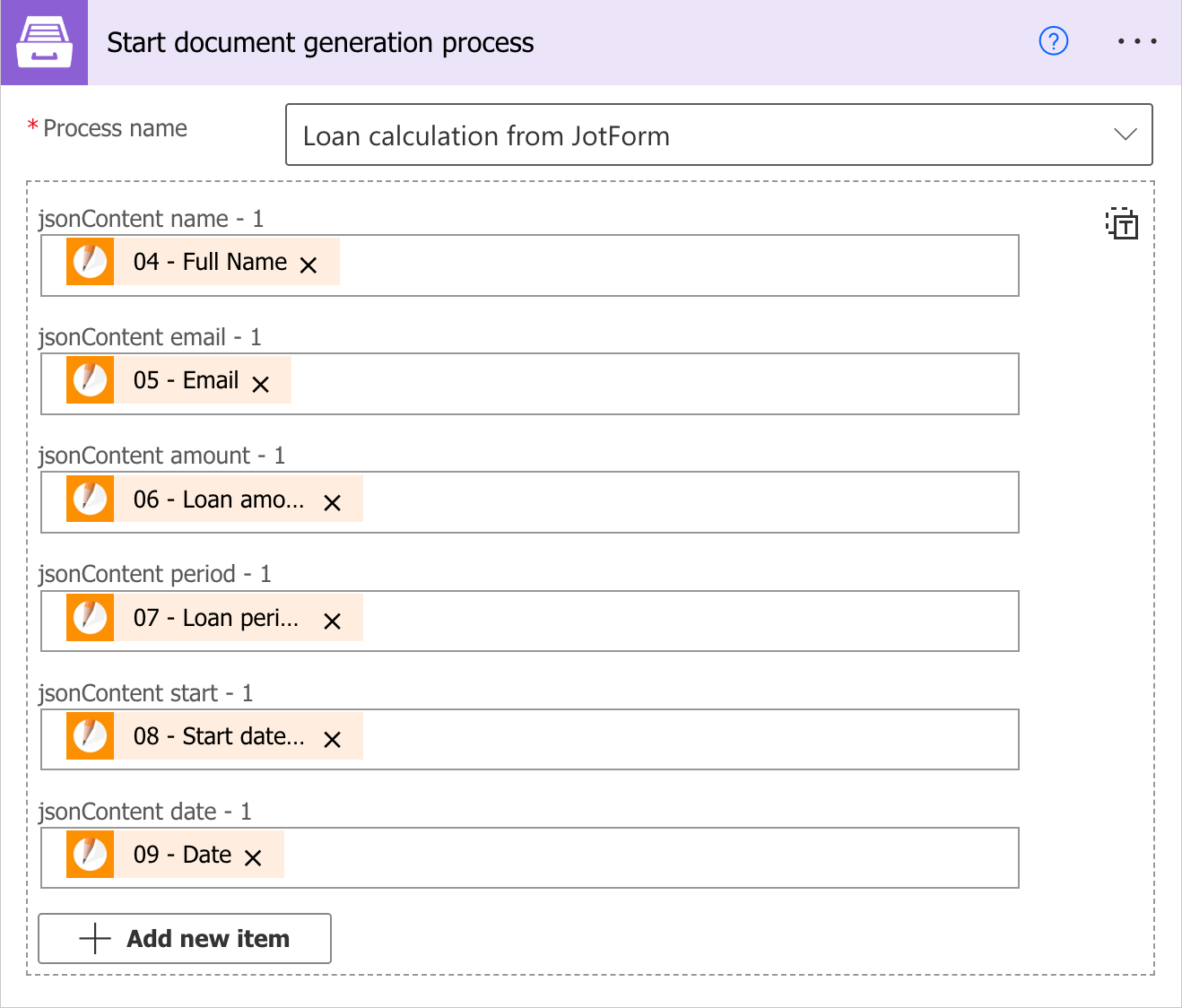
Task: Click Add new item button
Action: click(x=185, y=938)
